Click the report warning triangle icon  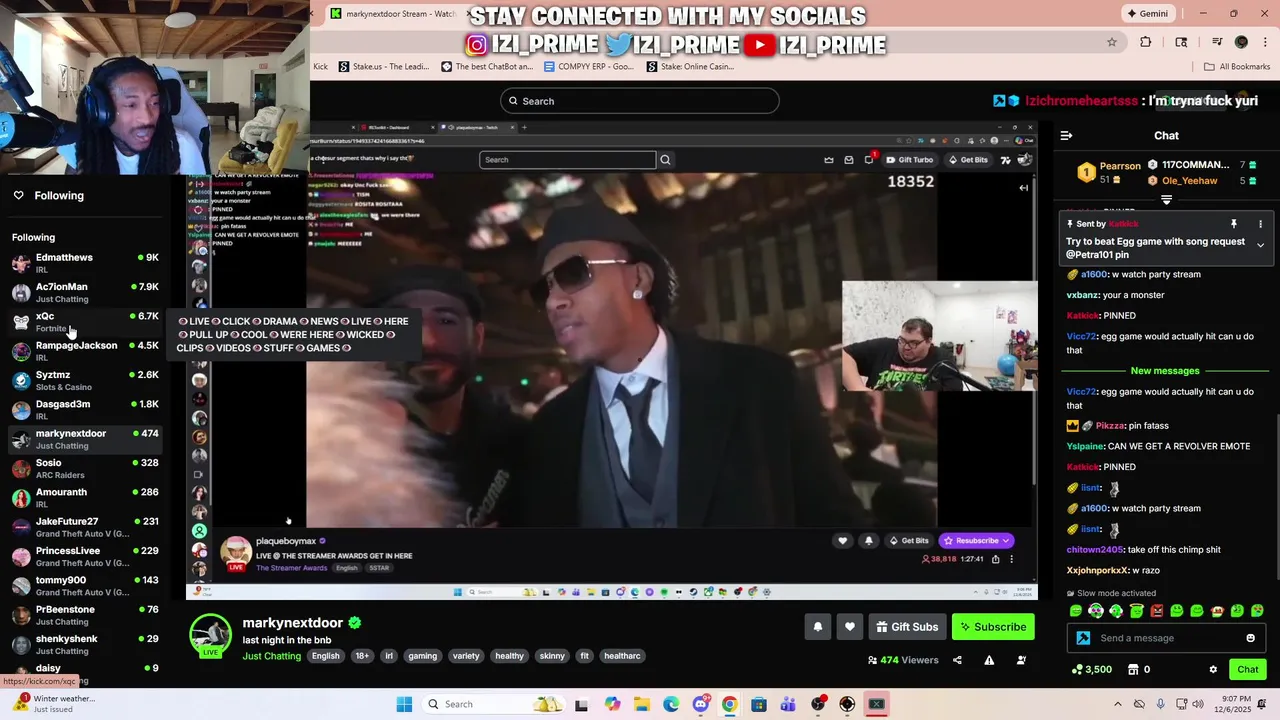pyautogui.click(x=989, y=660)
